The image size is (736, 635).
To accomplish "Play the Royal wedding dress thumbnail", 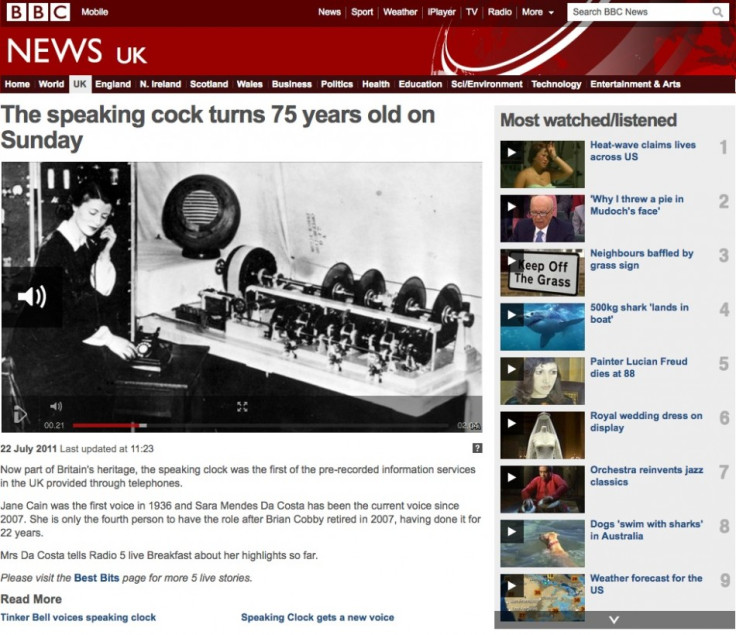I will point(542,435).
